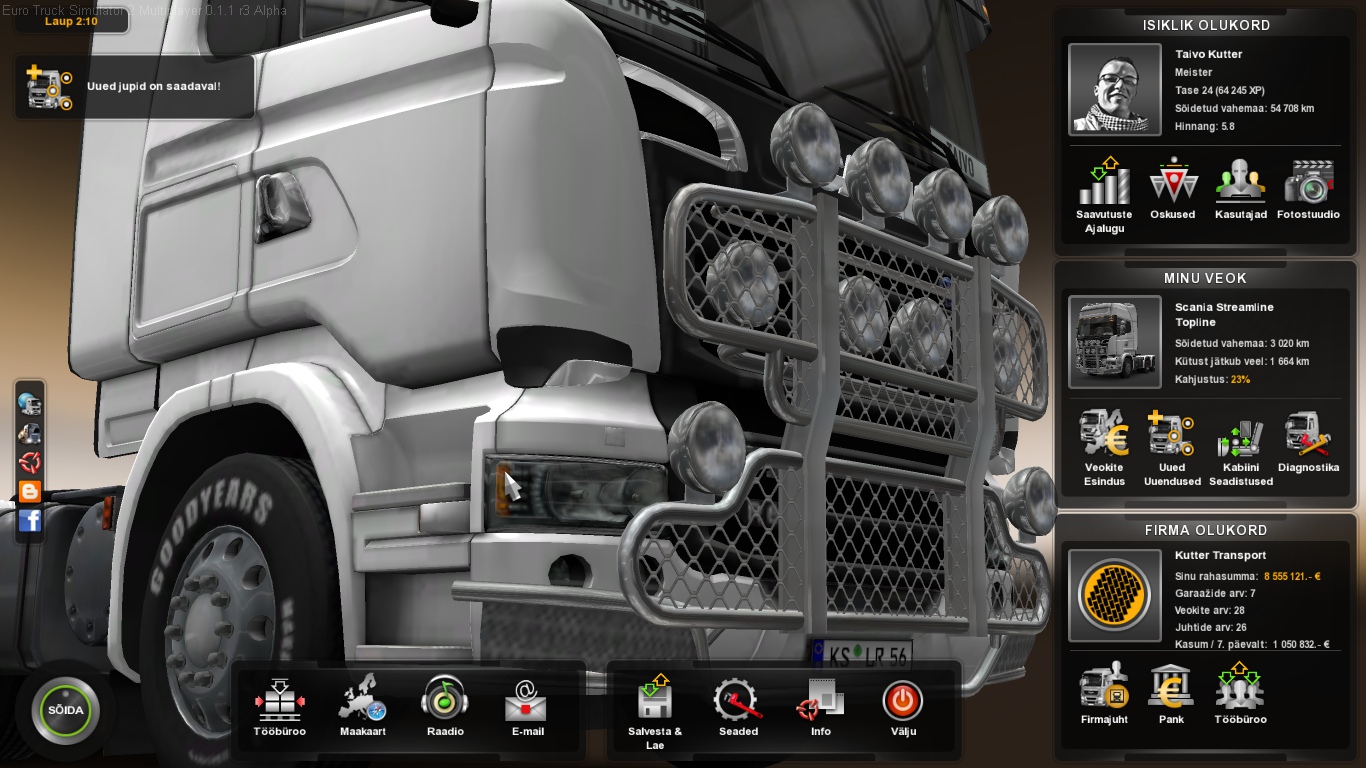Click the 'Sõidetud vahemaa: 54 708 km' profile stat
The height and width of the screenshot is (768, 1366).
[1244, 108]
